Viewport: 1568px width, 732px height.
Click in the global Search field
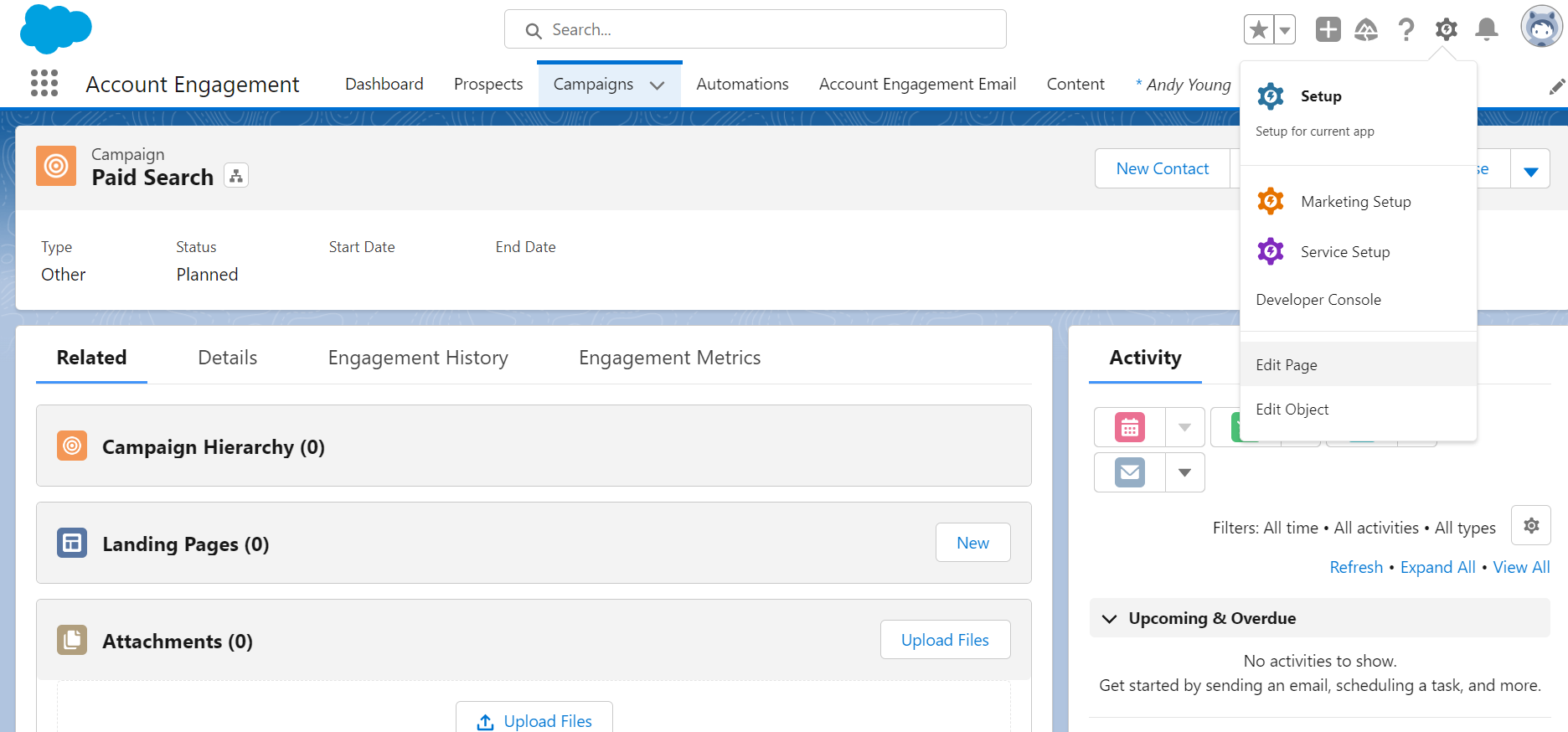[756, 29]
